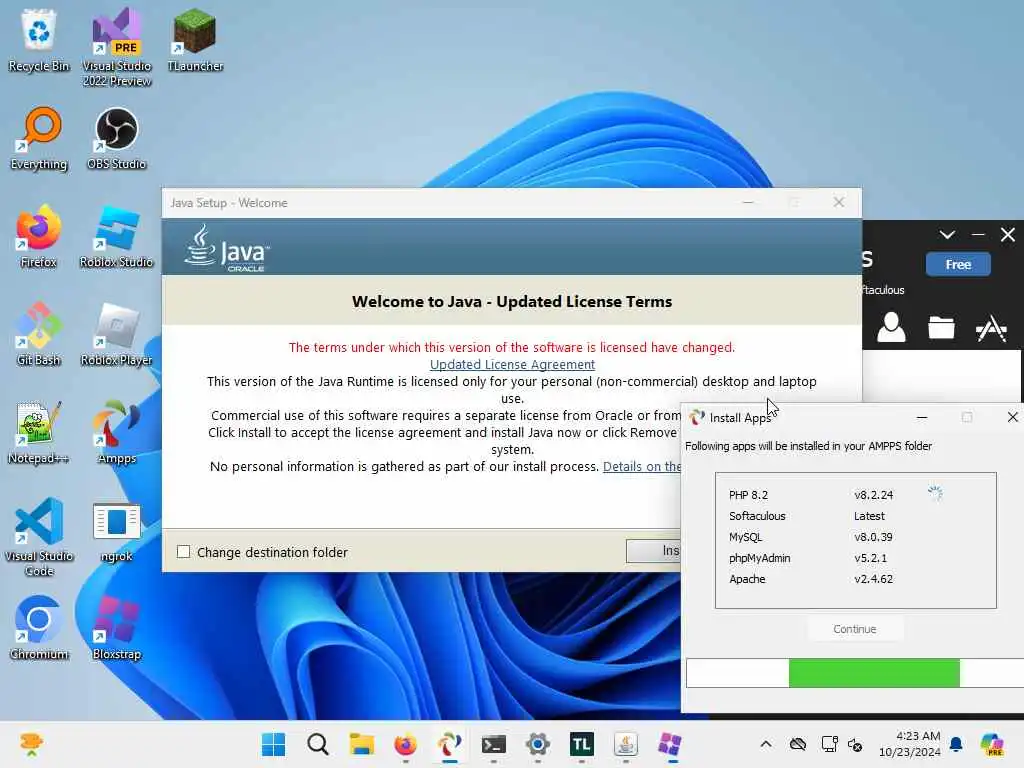Launch ngrok desktop shortcut

point(117,532)
